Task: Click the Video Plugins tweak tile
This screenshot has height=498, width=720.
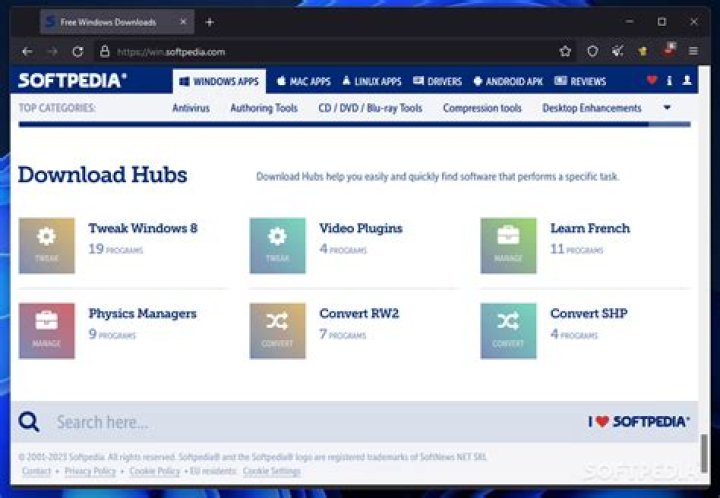Action: [277, 246]
